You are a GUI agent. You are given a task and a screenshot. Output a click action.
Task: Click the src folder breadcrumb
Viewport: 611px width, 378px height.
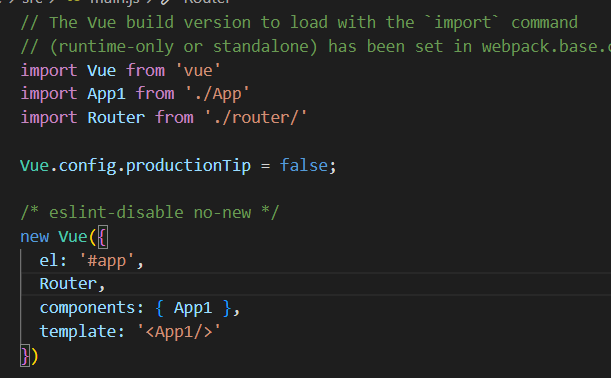pyautogui.click(x=32, y=2)
